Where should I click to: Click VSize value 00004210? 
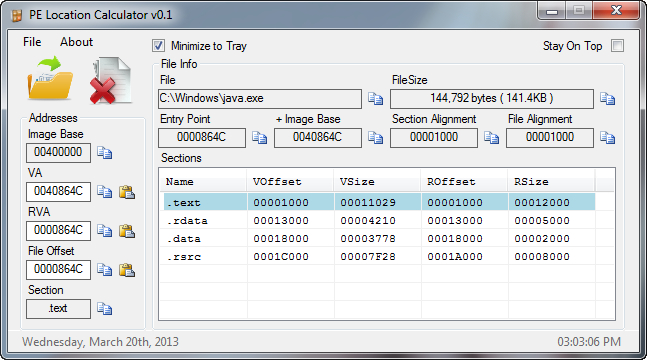[368, 221]
